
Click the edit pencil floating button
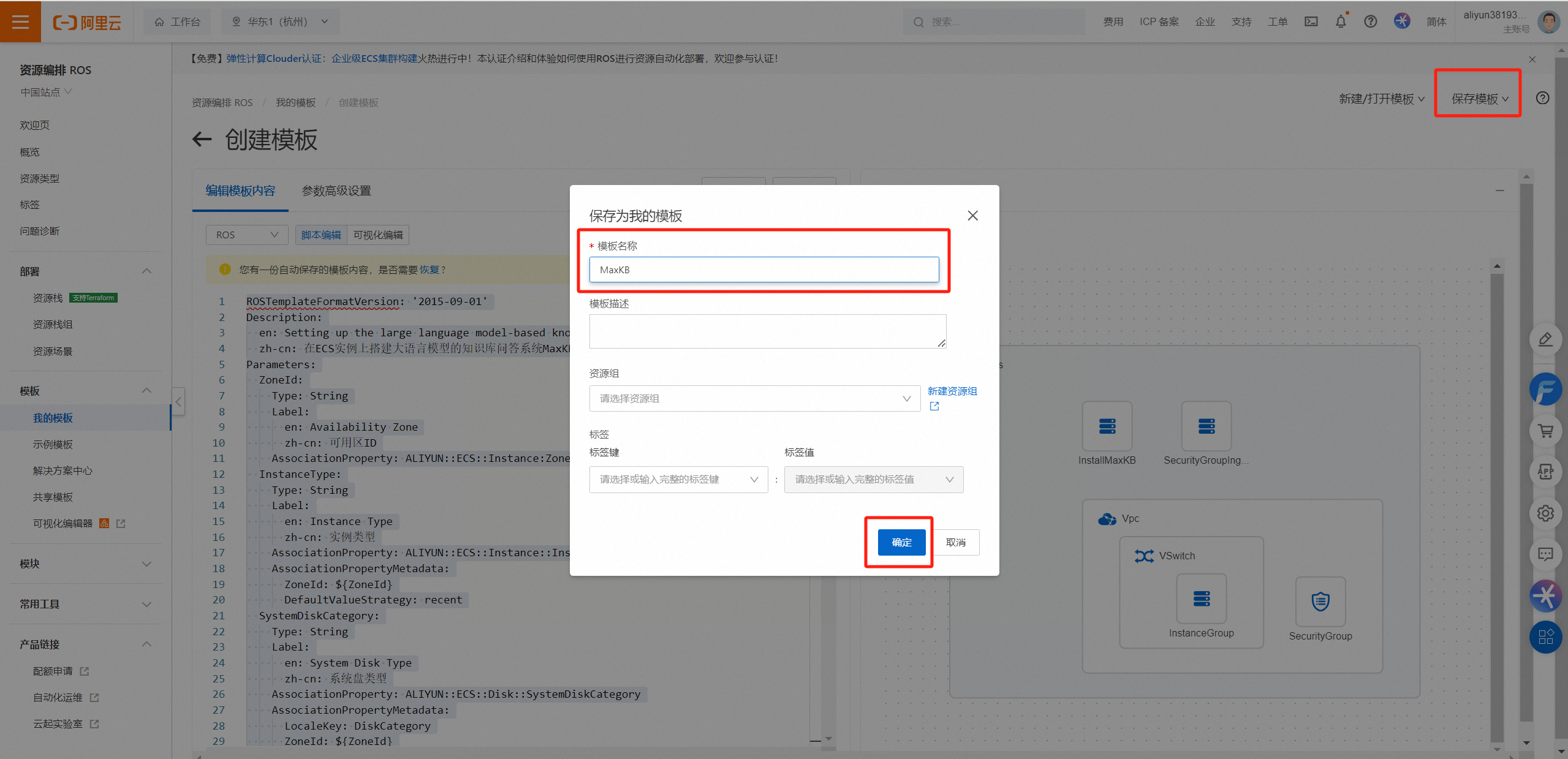[1545, 339]
